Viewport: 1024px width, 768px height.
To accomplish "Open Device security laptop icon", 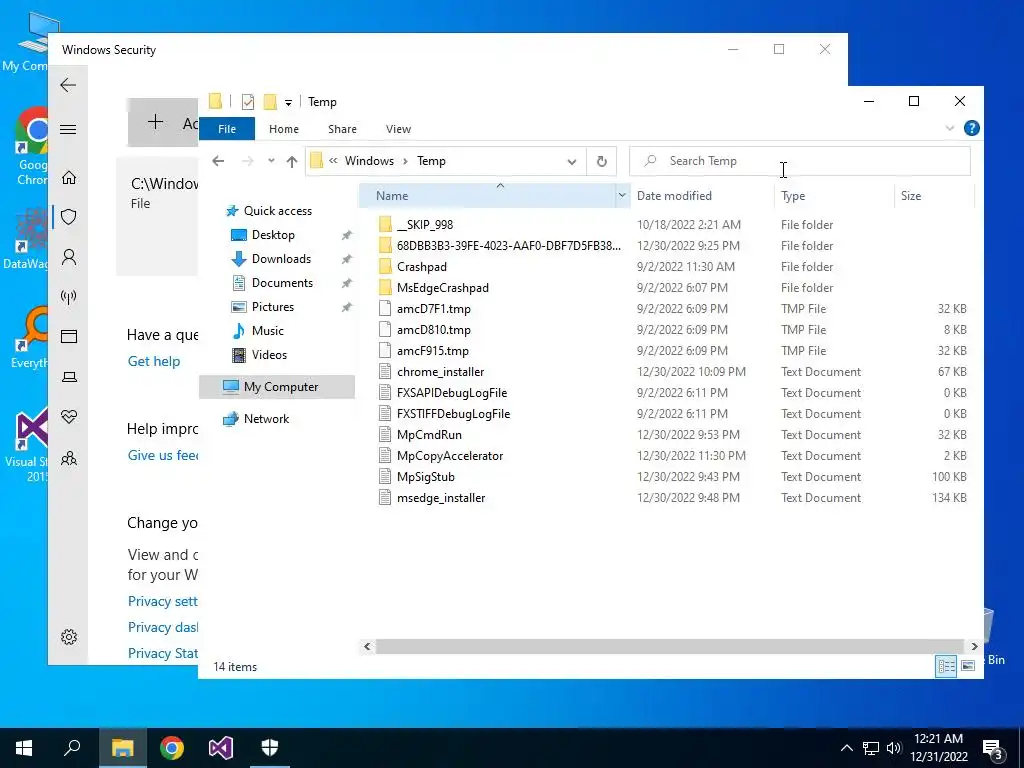I will (x=69, y=377).
